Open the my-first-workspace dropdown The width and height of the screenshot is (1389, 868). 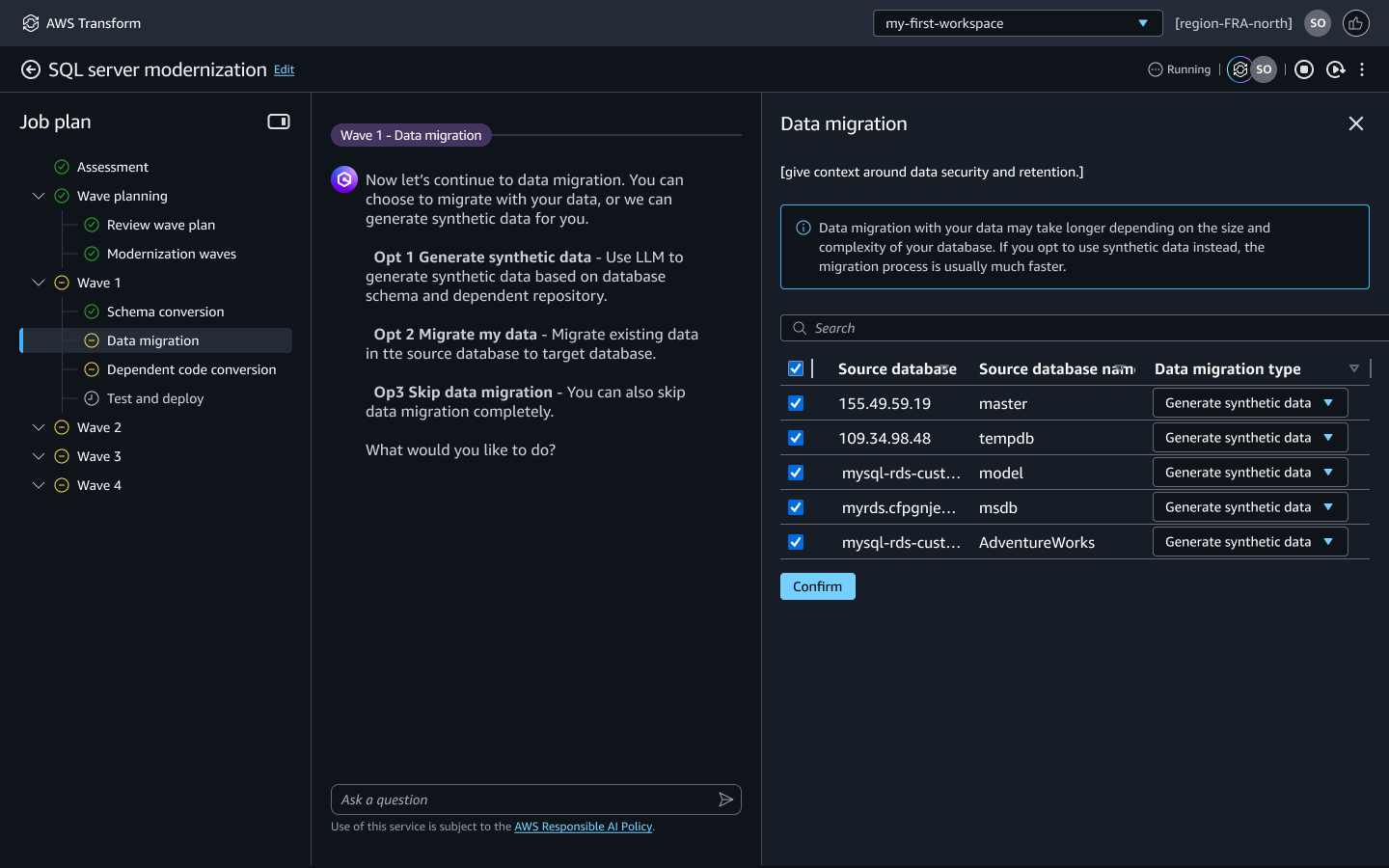tap(1017, 23)
